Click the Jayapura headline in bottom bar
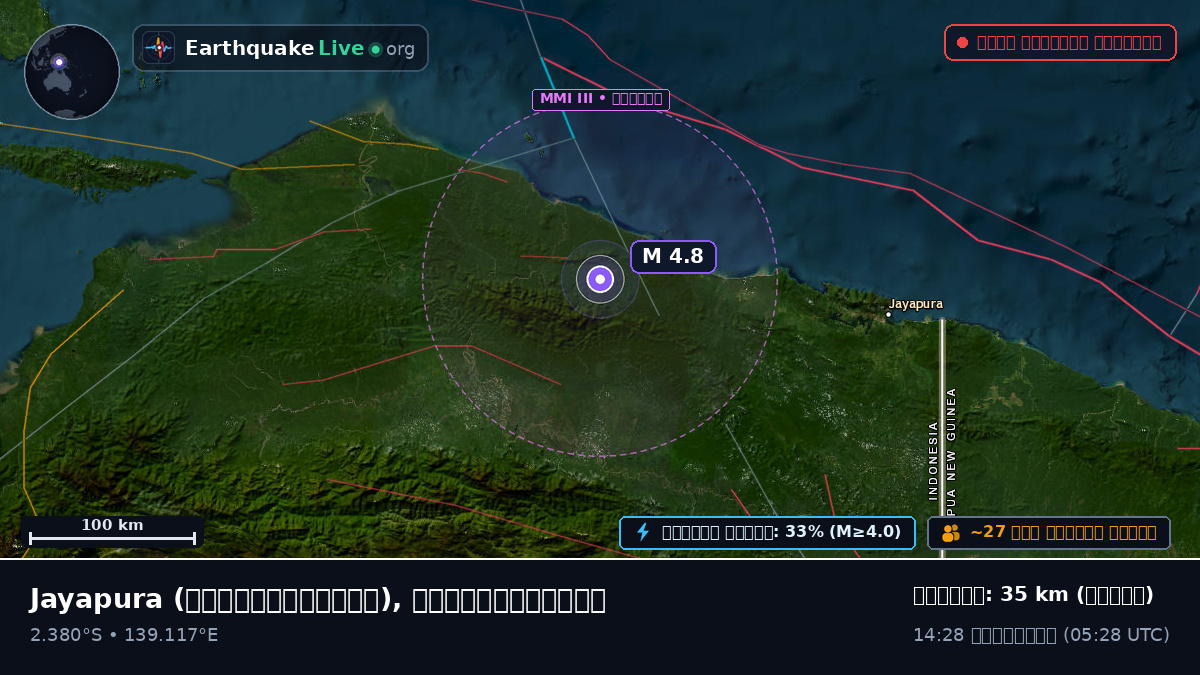Screen dimensions: 1200x675 tap(318, 600)
